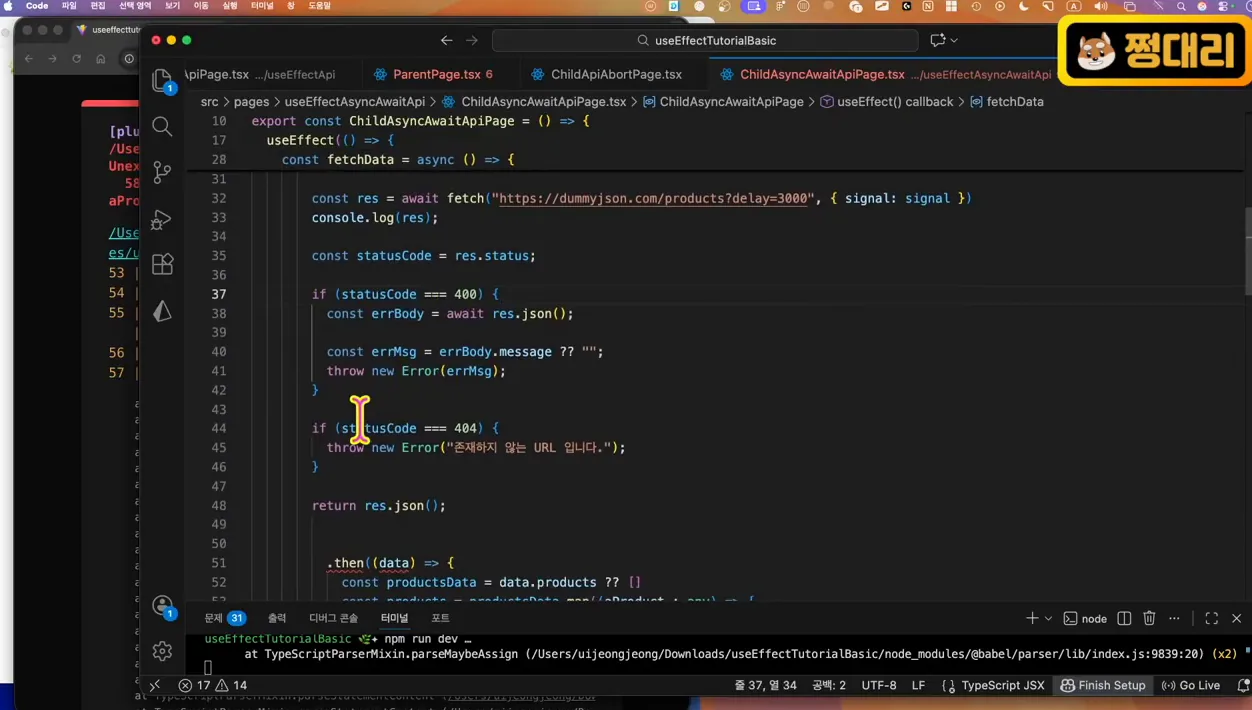Open the dummyjson.com products URL link
The width and height of the screenshot is (1252, 710).
653,198
